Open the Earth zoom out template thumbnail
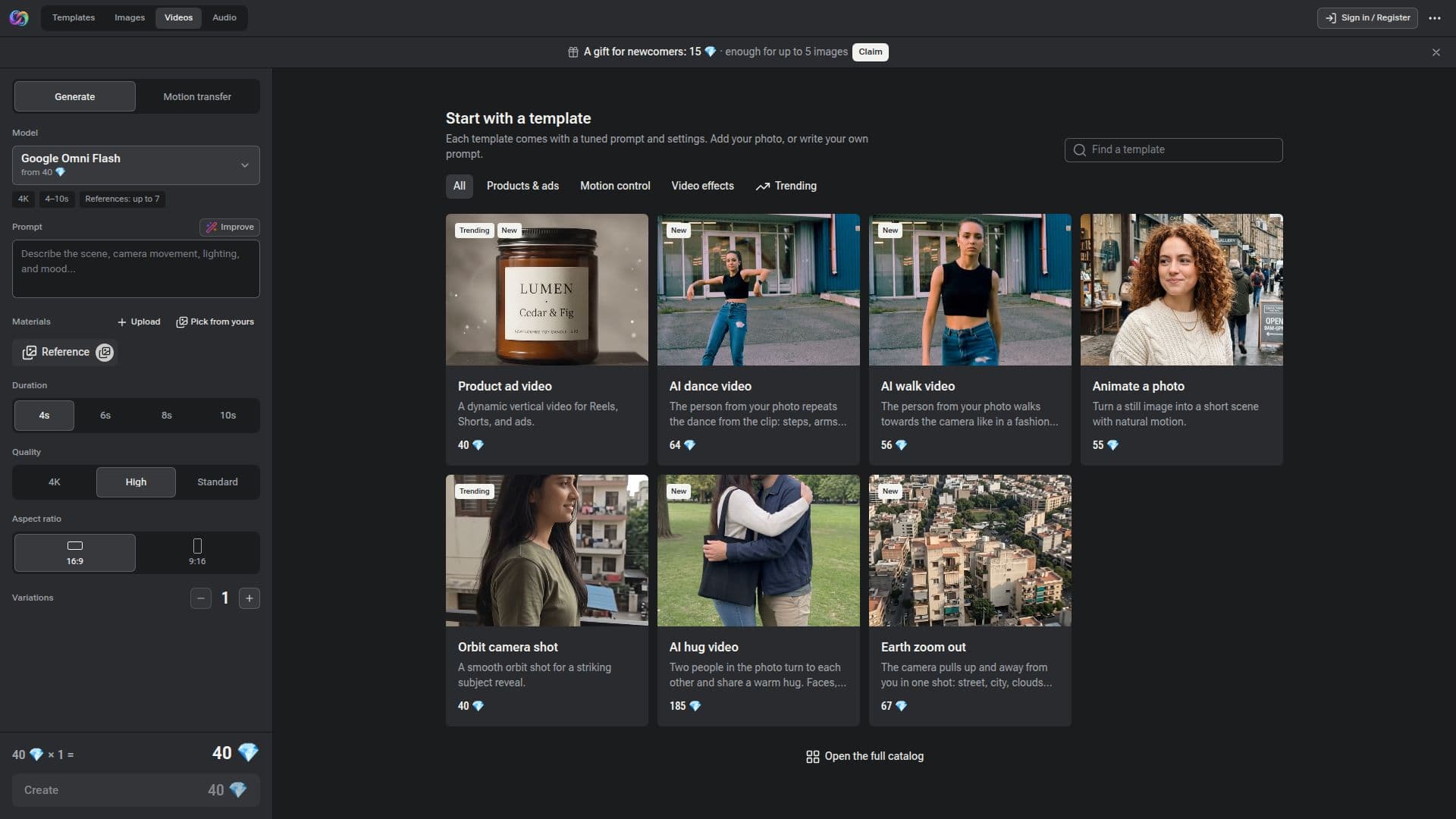Image resolution: width=1456 pixels, height=819 pixels. [x=970, y=551]
